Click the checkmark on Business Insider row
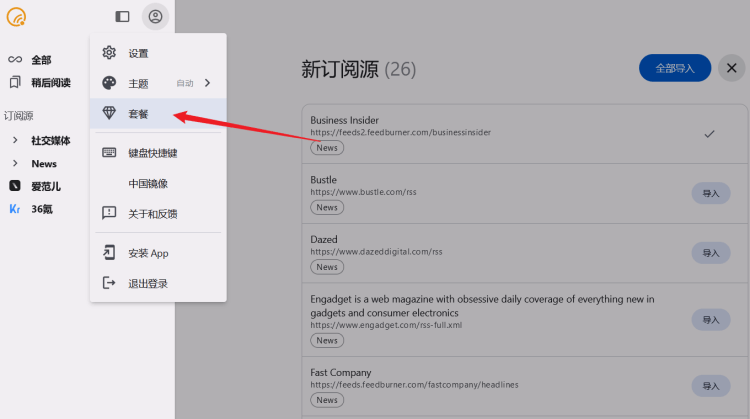 [x=709, y=134]
